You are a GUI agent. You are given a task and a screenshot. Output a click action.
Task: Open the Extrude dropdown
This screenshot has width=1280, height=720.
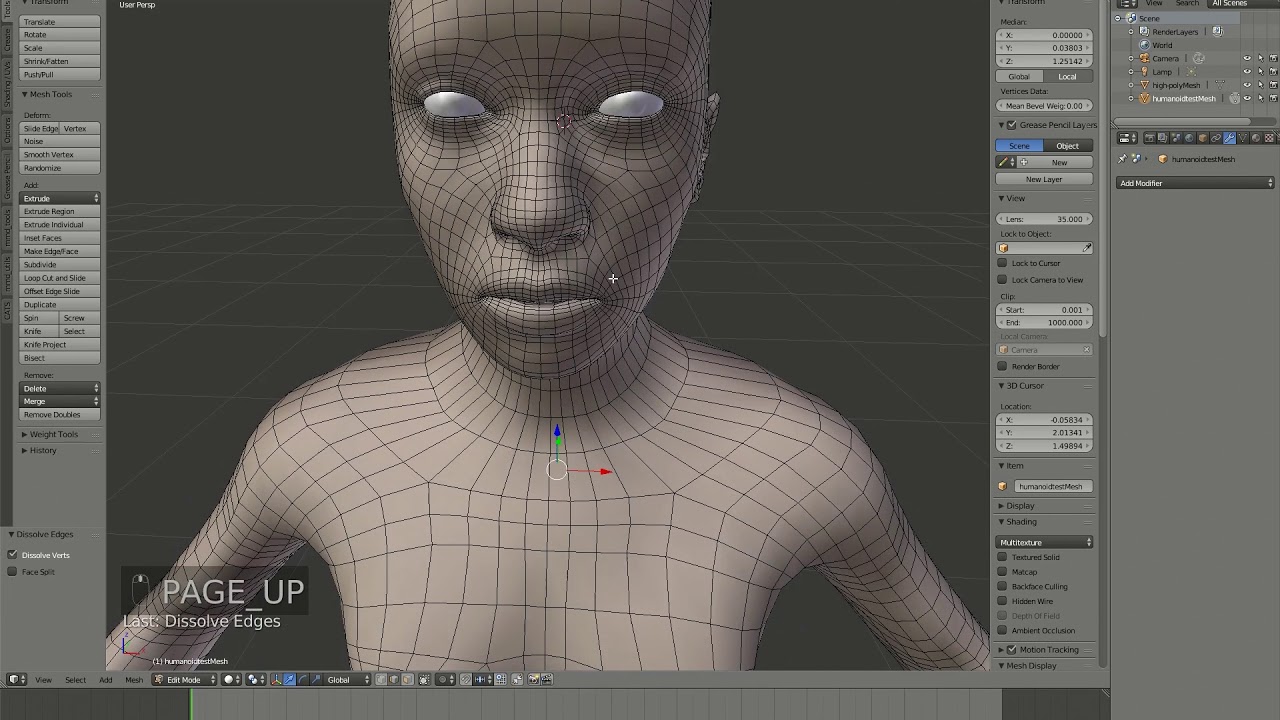[x=61, y=198]
